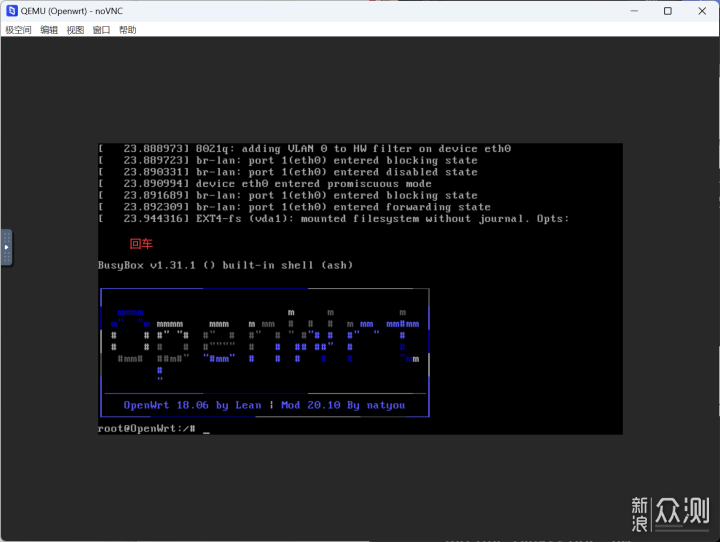Open the 极空间 menu
Screen dimensions: 720x542
[x=18, y=30]
